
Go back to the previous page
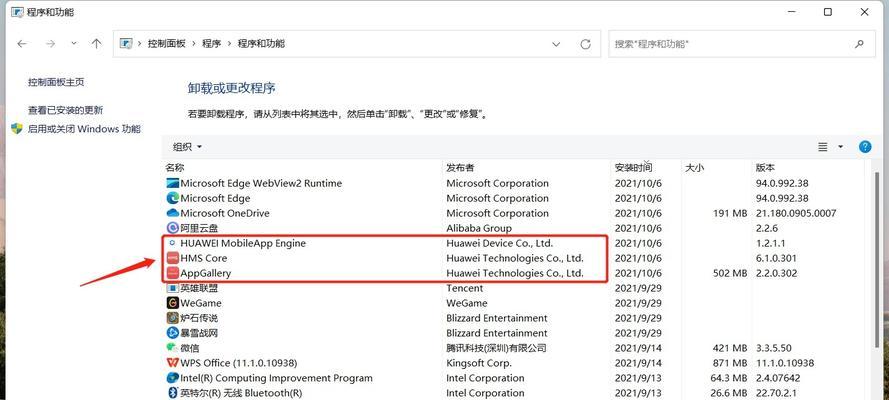click(x=22, y=44)
